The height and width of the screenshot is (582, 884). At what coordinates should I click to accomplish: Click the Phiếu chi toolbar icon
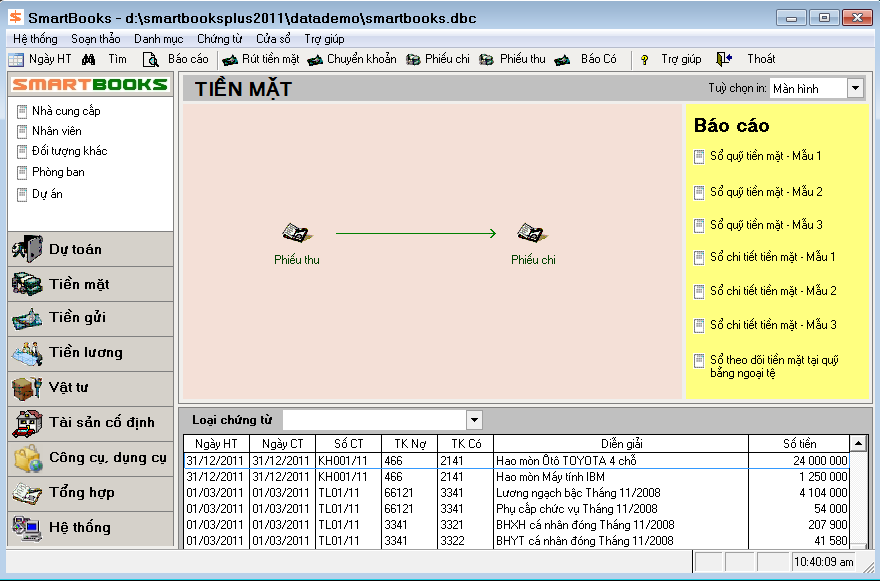coord(413,60)
